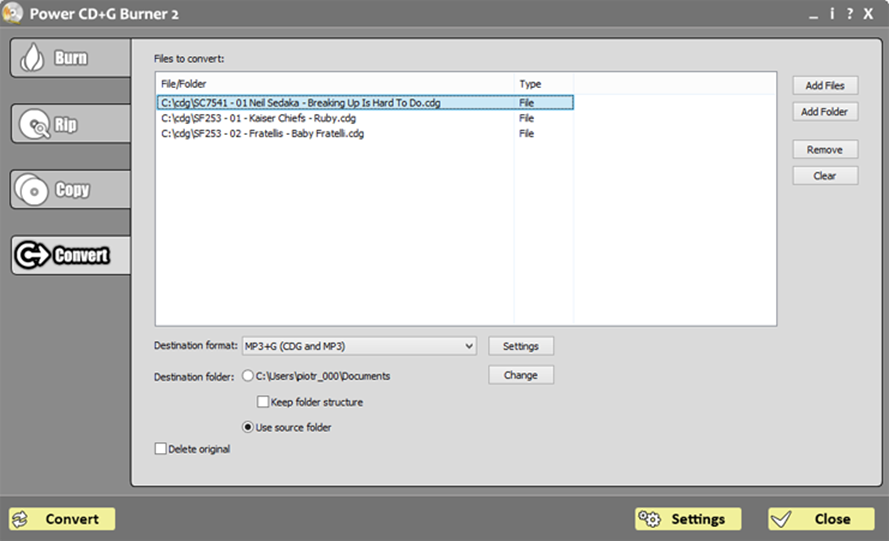Open the Copy tab
889x541 pixels.
(70, 189)
